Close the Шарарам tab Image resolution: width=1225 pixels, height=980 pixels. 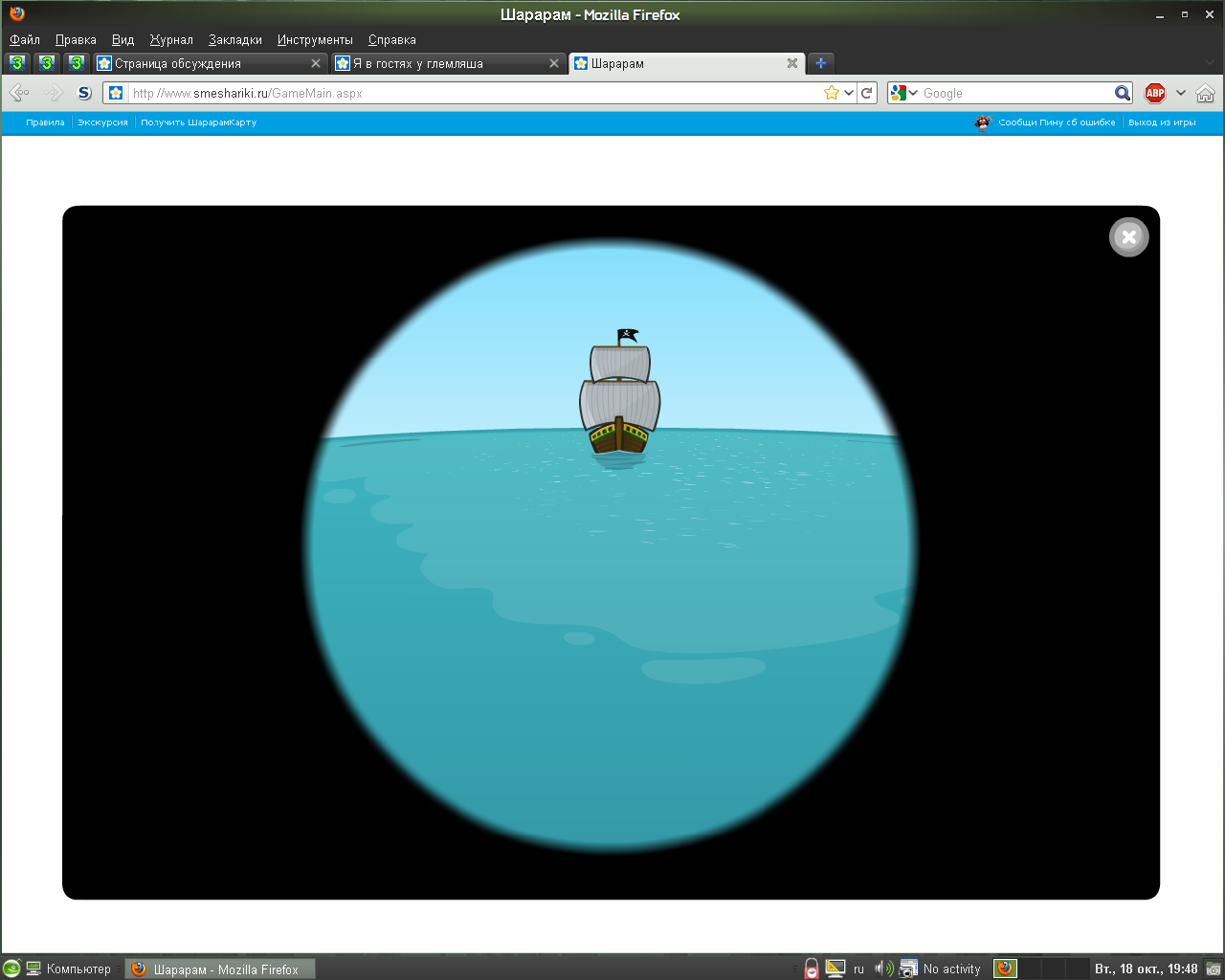point(792,63)
